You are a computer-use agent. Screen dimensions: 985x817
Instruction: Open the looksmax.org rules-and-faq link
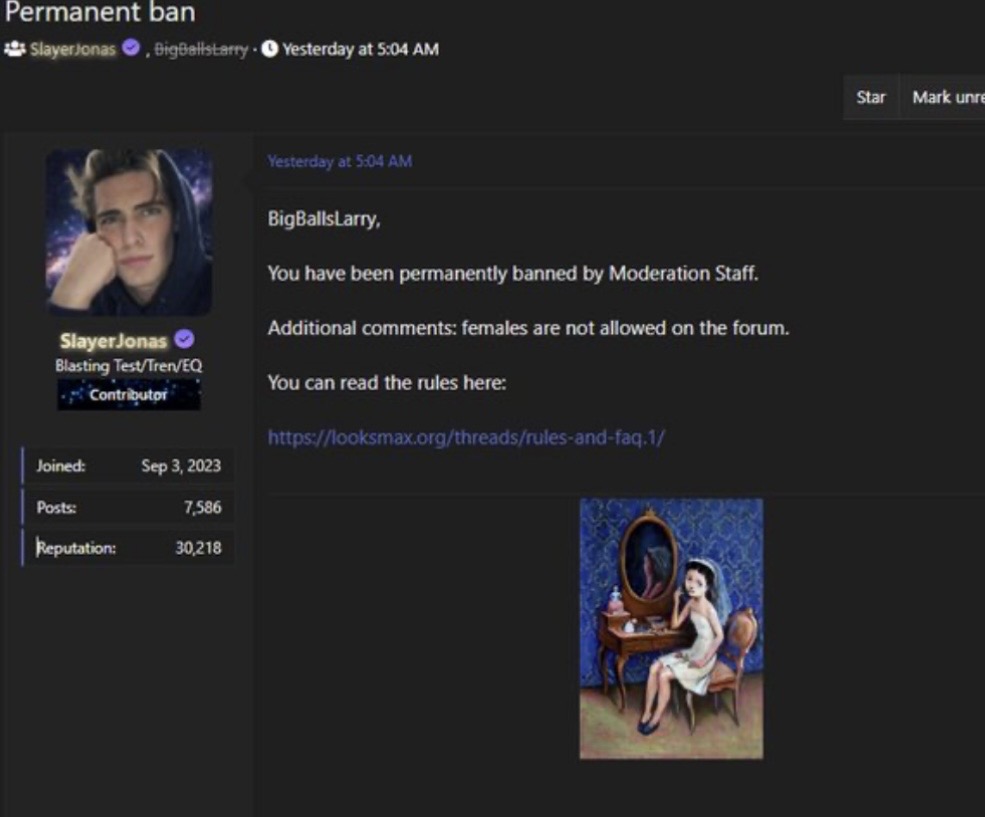pyautogui.click(x=466, y=437)
